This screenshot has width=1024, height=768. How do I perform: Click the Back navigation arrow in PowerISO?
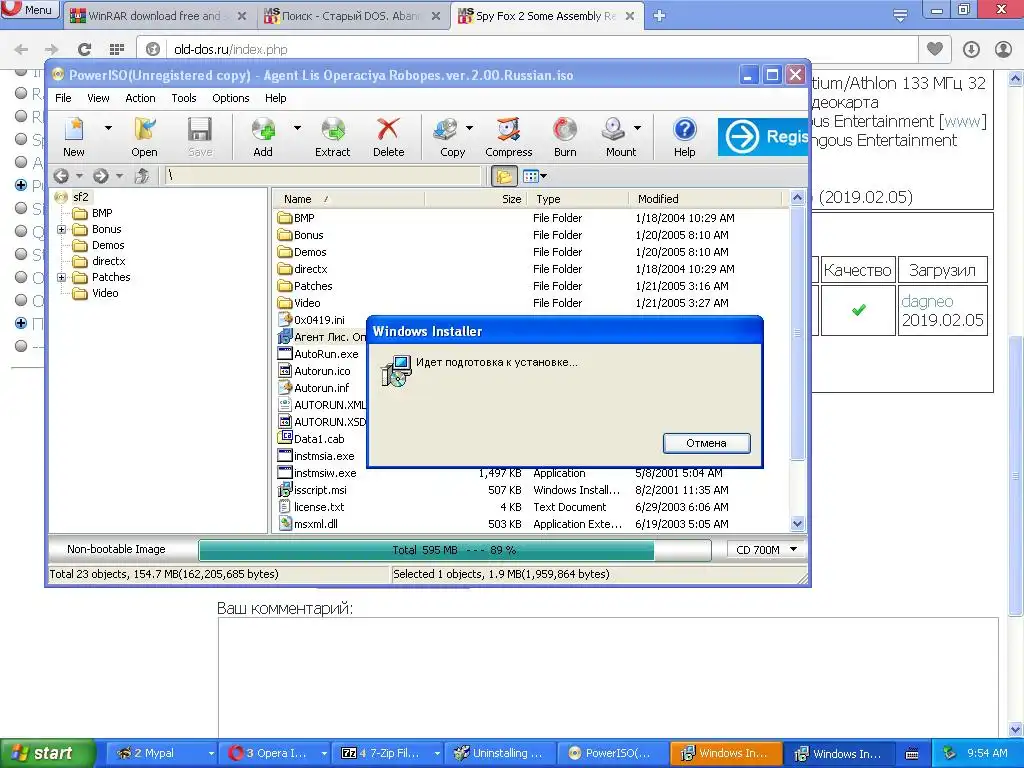coord(61,176)
